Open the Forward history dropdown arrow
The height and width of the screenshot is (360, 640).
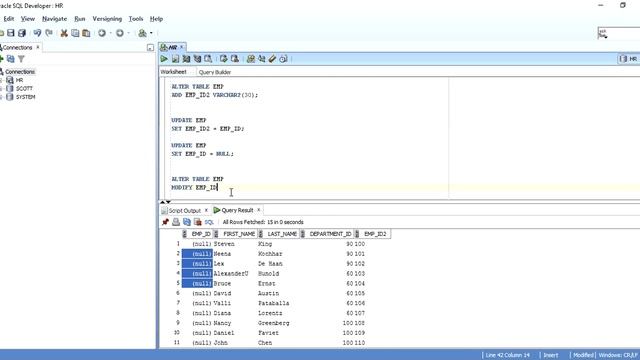point(128,33)
